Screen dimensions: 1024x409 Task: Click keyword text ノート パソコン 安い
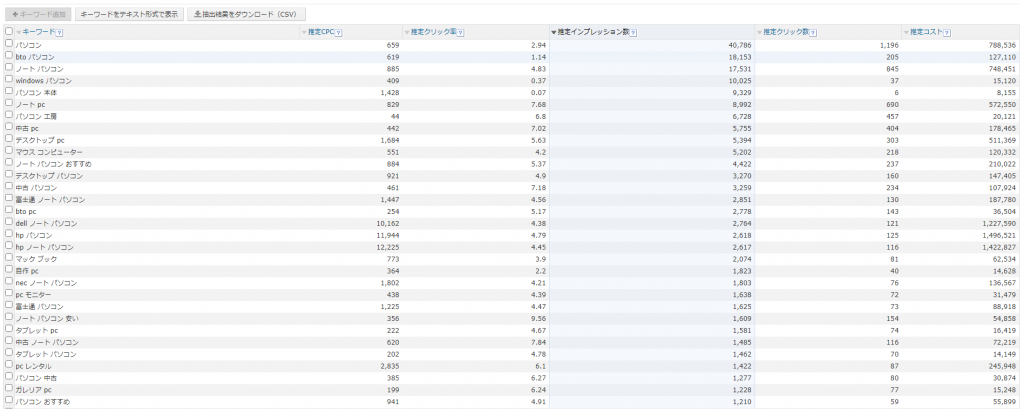click(x=47, y=318)
